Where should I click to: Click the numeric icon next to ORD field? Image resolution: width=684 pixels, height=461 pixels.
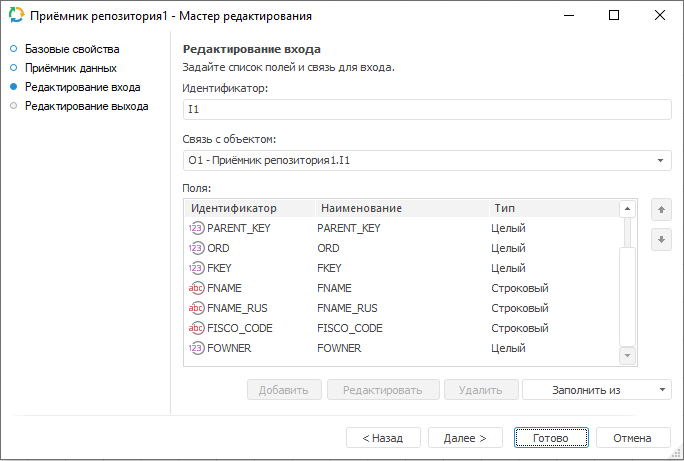(x=196, y=248)
